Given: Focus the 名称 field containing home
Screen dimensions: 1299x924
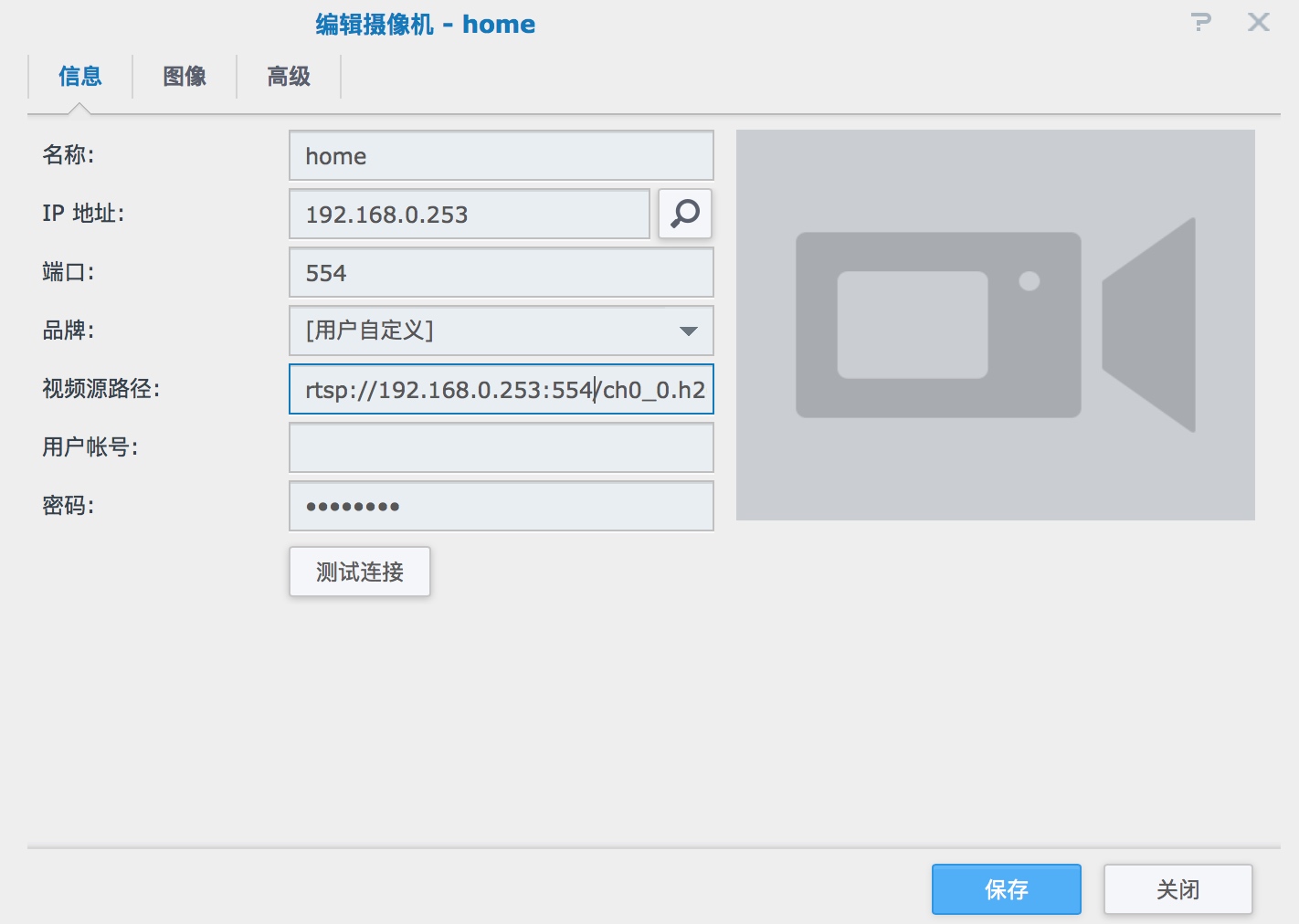Looking at the screenshot, I should point(502,155).
